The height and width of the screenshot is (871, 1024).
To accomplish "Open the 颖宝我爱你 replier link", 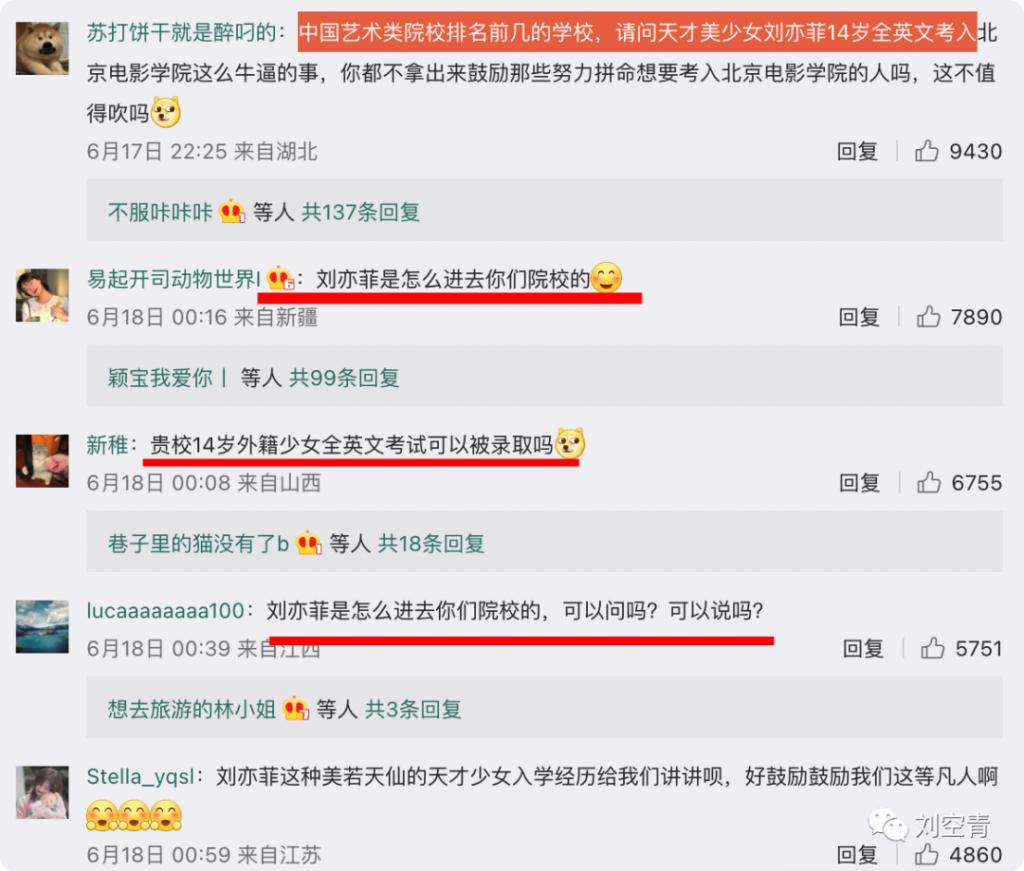I will tap(160, 378).
